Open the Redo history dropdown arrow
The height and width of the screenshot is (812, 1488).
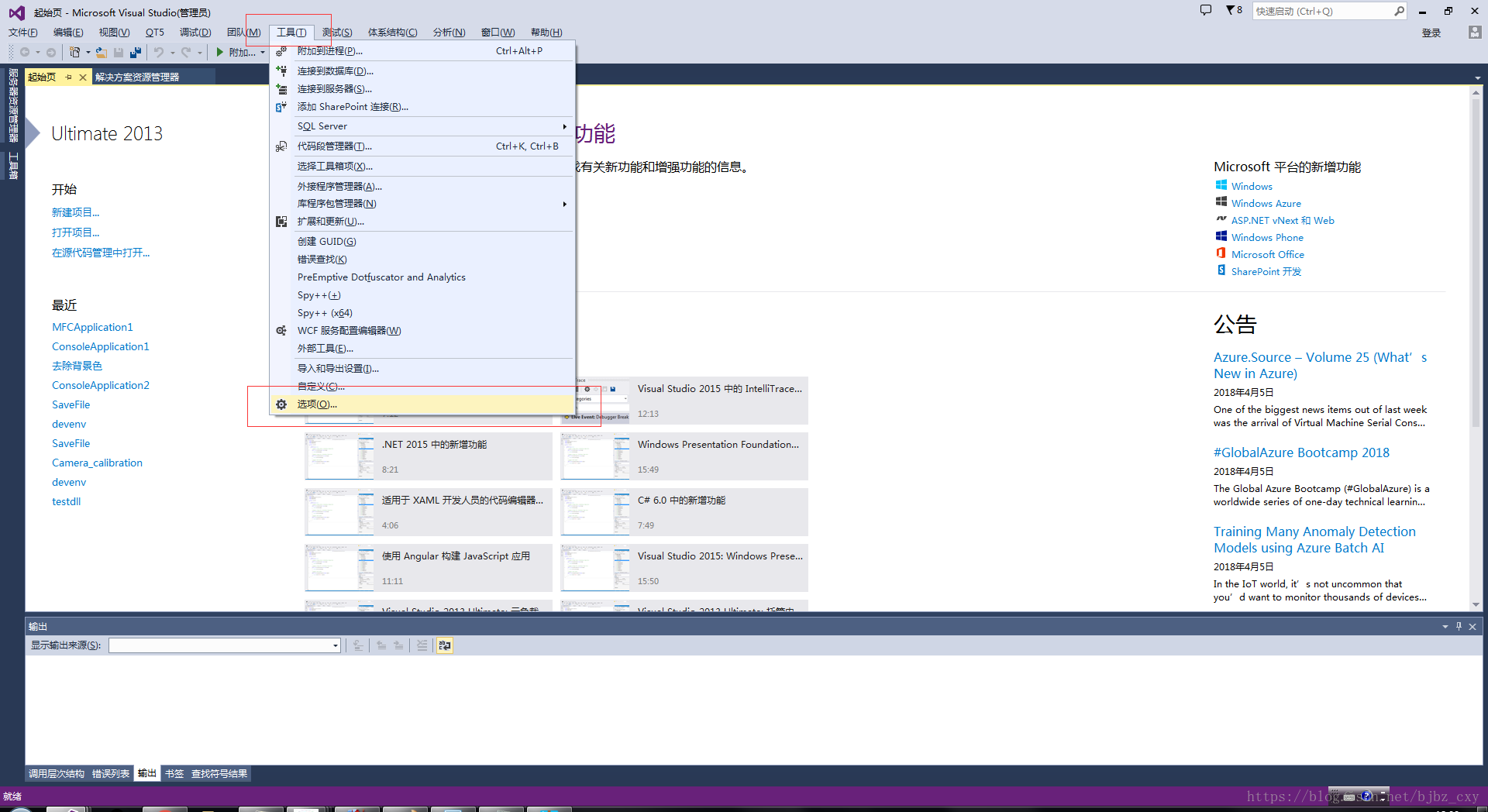[199, 53]
